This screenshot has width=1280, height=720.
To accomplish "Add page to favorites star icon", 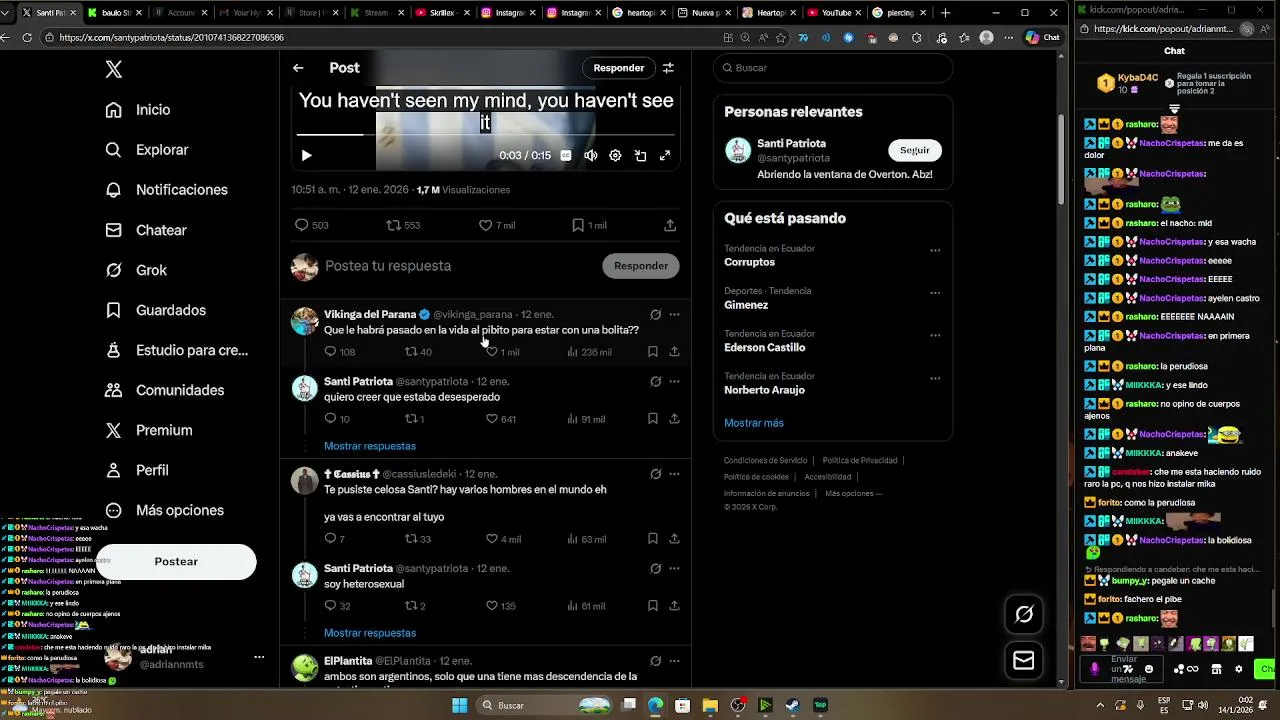I will pyautogui.click(x=780, y=38).
